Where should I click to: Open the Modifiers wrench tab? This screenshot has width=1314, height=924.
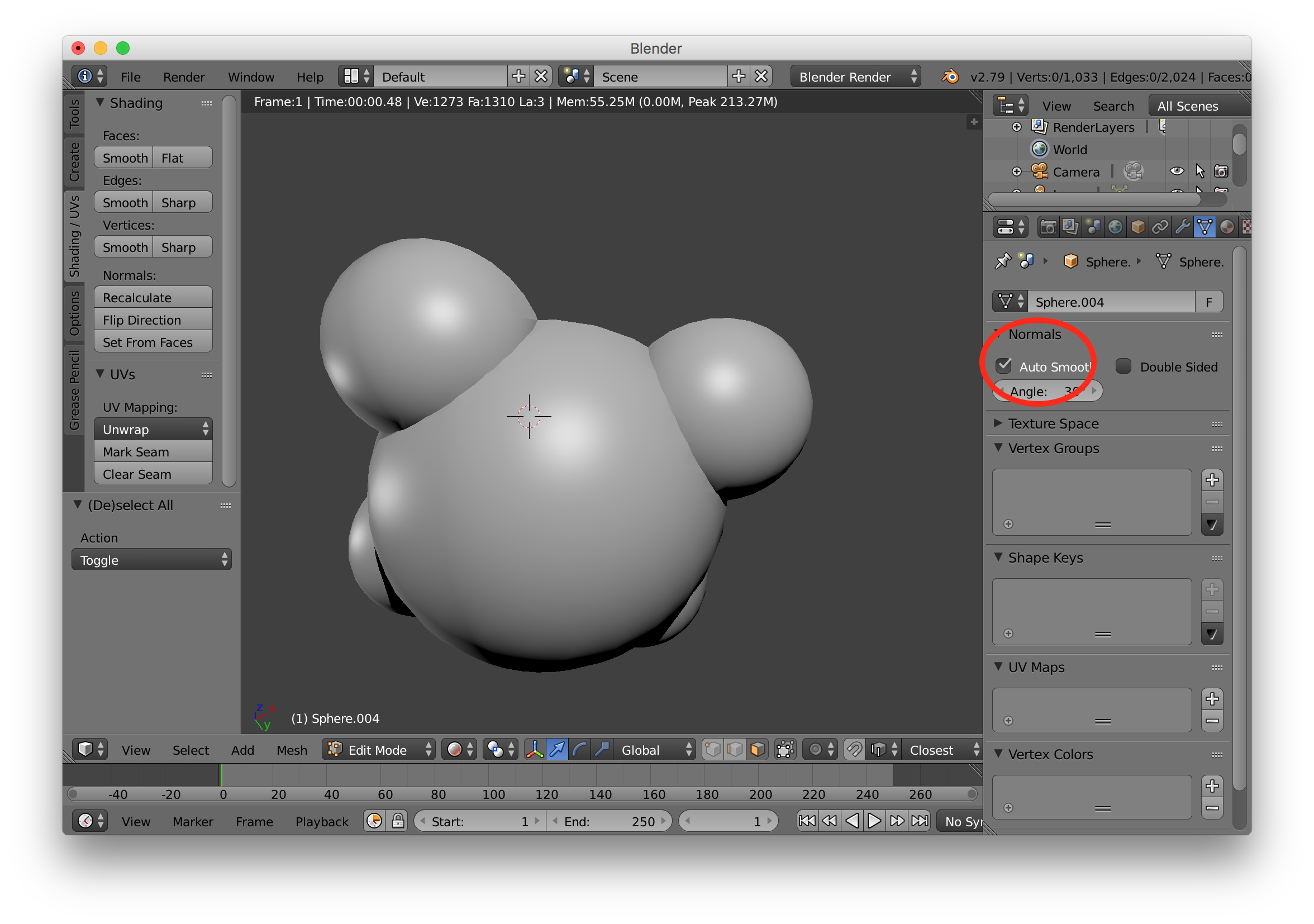point(1182,227)
